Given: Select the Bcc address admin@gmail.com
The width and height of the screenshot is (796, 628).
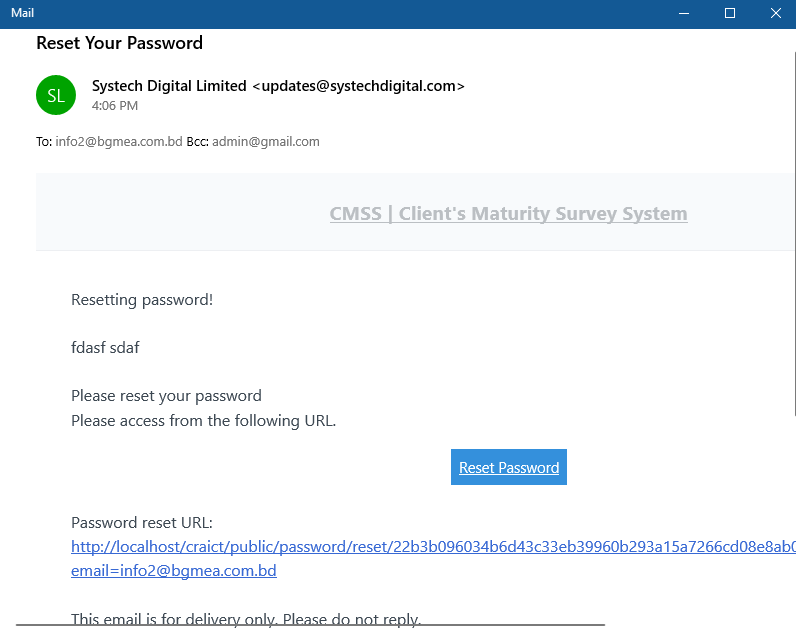Looking at the screenshot, I should (x=265, y=142).
